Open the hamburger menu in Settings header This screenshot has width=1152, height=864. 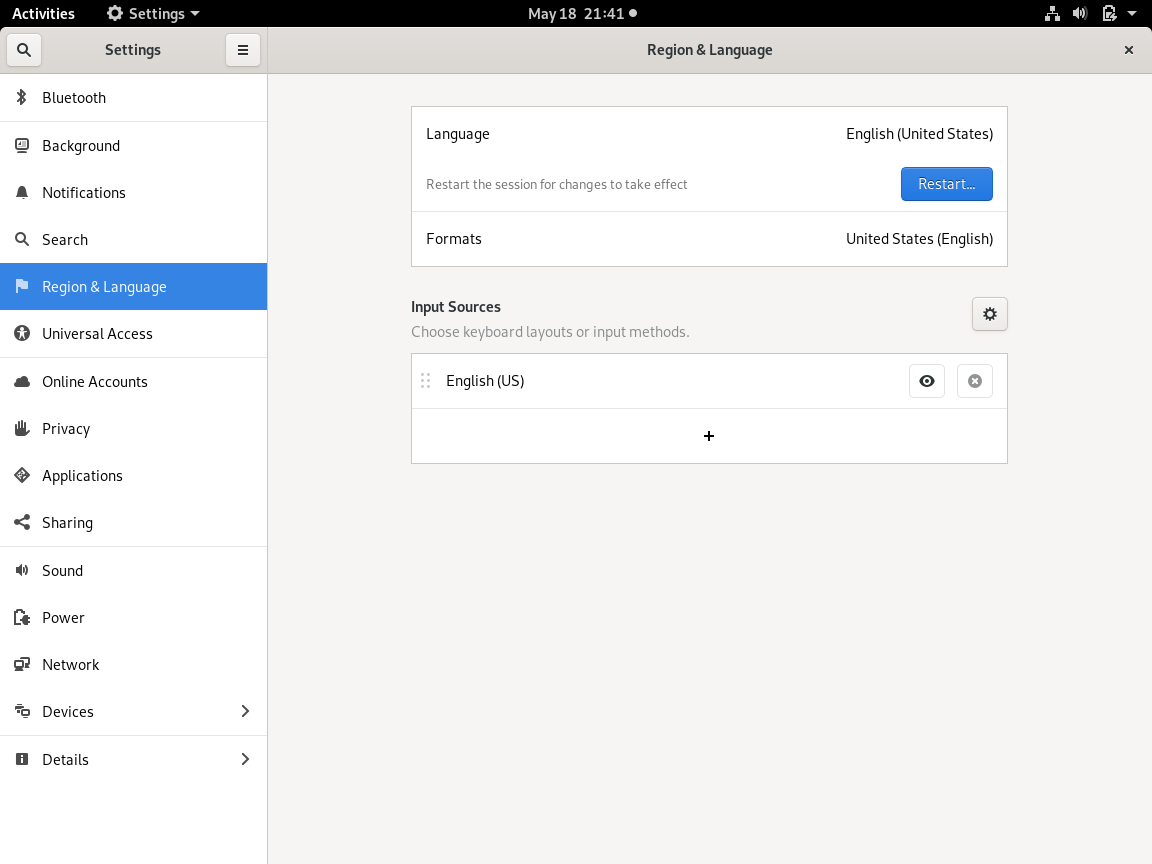(x=243, y=50)
